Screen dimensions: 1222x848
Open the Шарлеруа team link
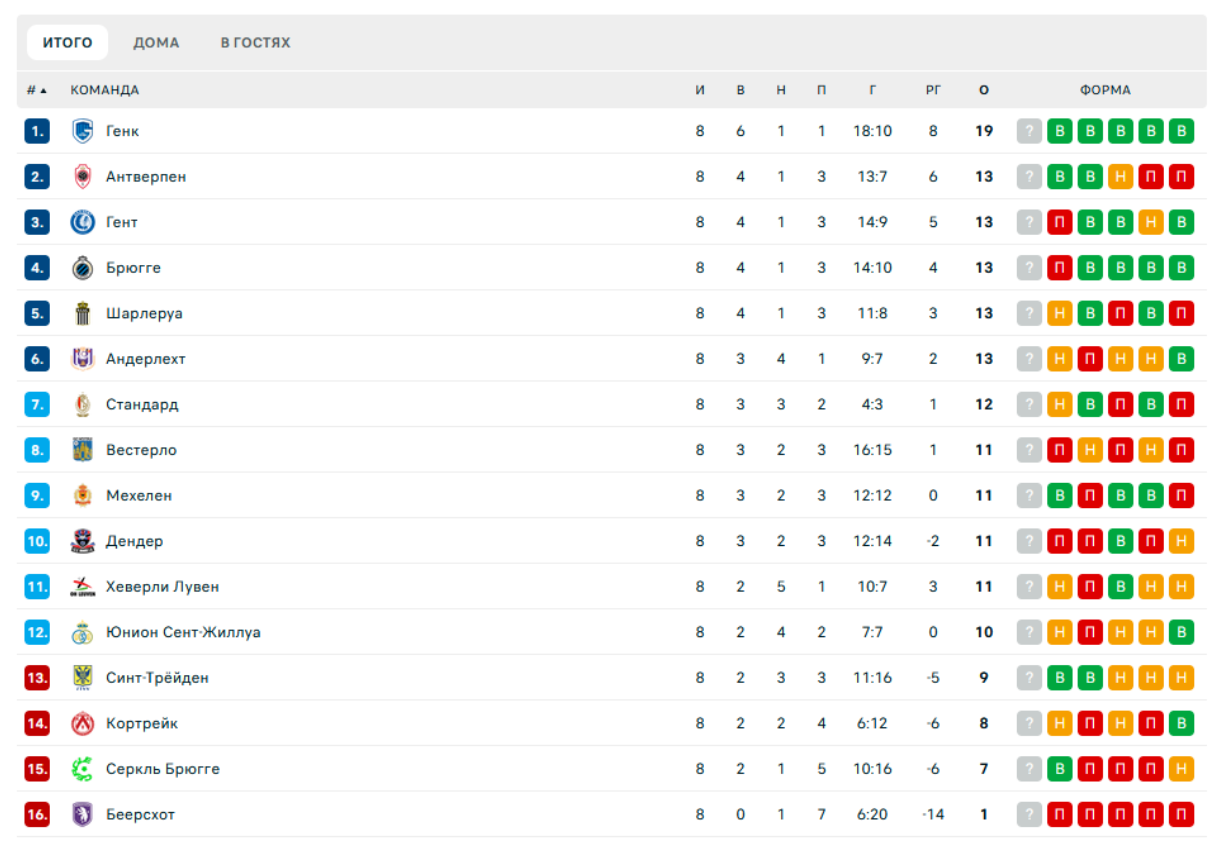(x=144, y=314)
